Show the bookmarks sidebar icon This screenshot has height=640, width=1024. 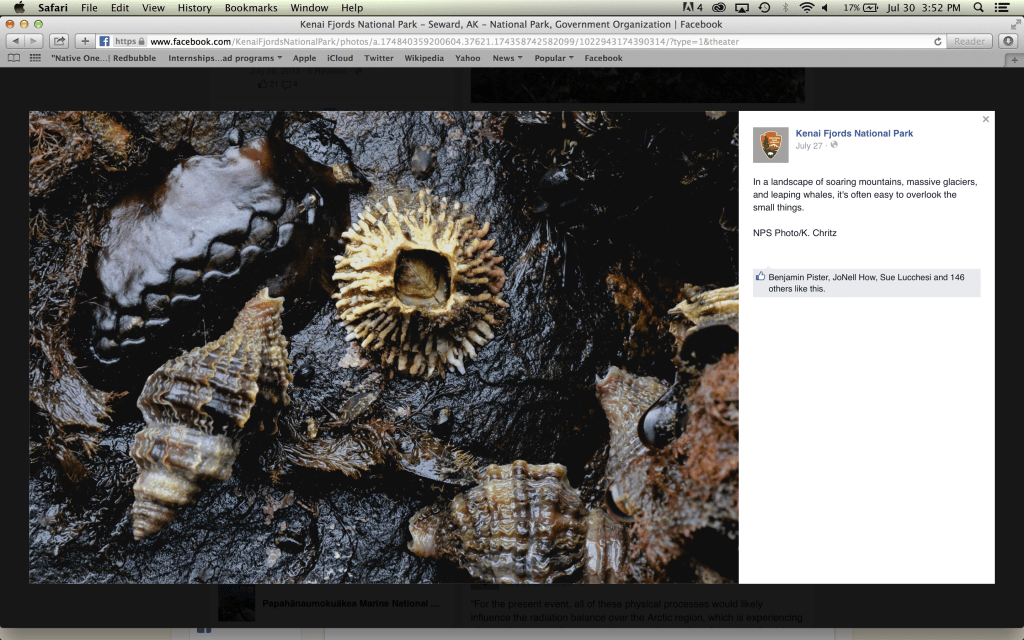tap(14, 58)
